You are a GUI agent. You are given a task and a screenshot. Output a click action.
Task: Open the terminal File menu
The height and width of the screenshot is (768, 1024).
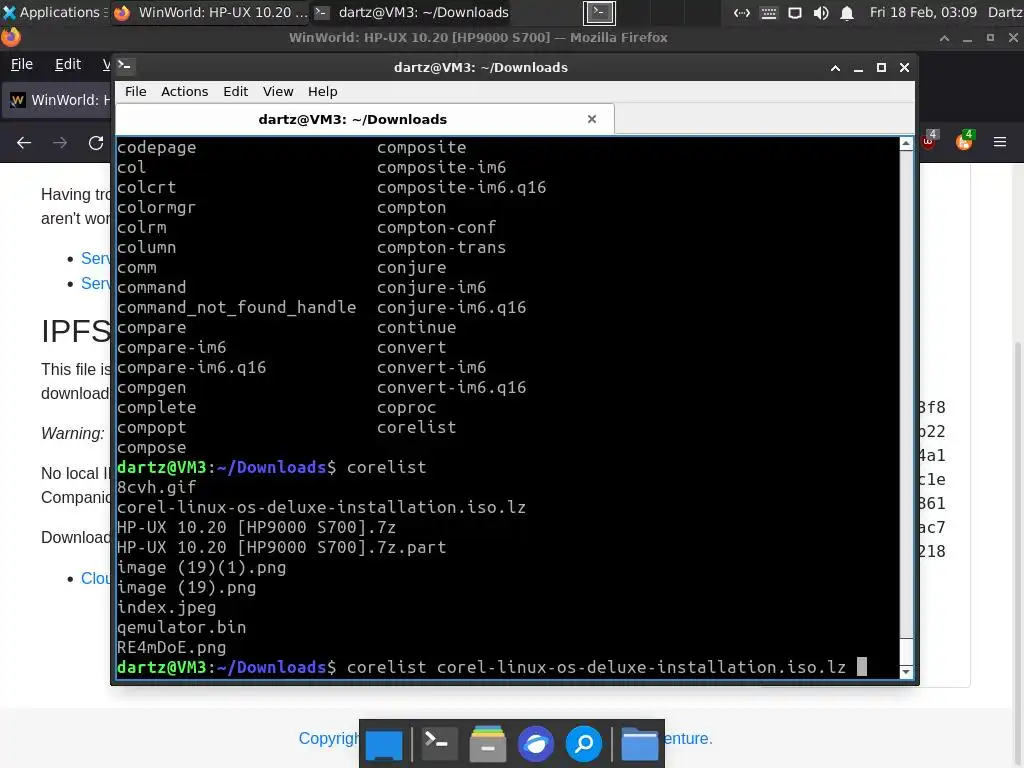pos(136,91)
